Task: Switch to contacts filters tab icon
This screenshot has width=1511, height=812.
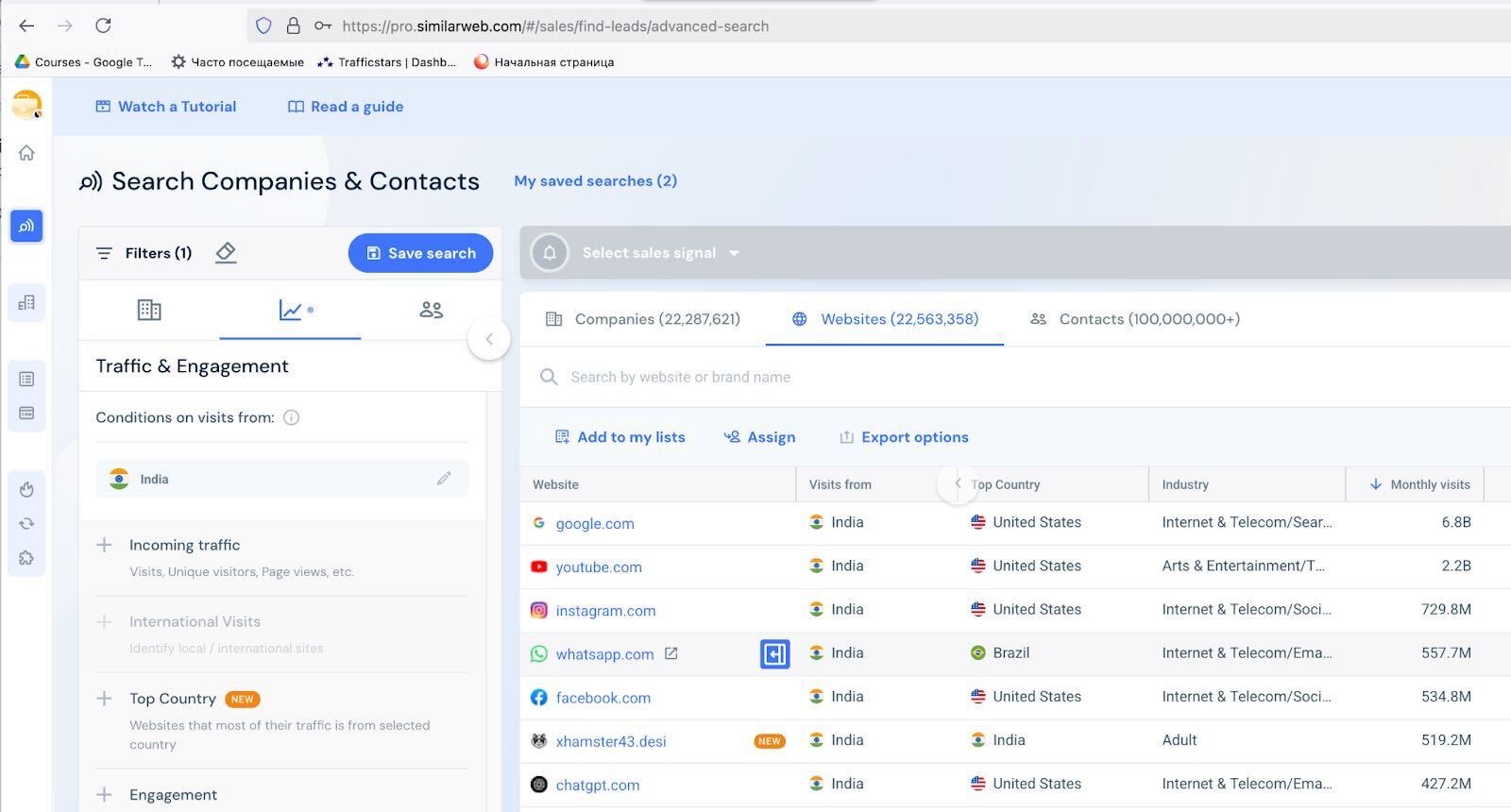Action: 432,310
